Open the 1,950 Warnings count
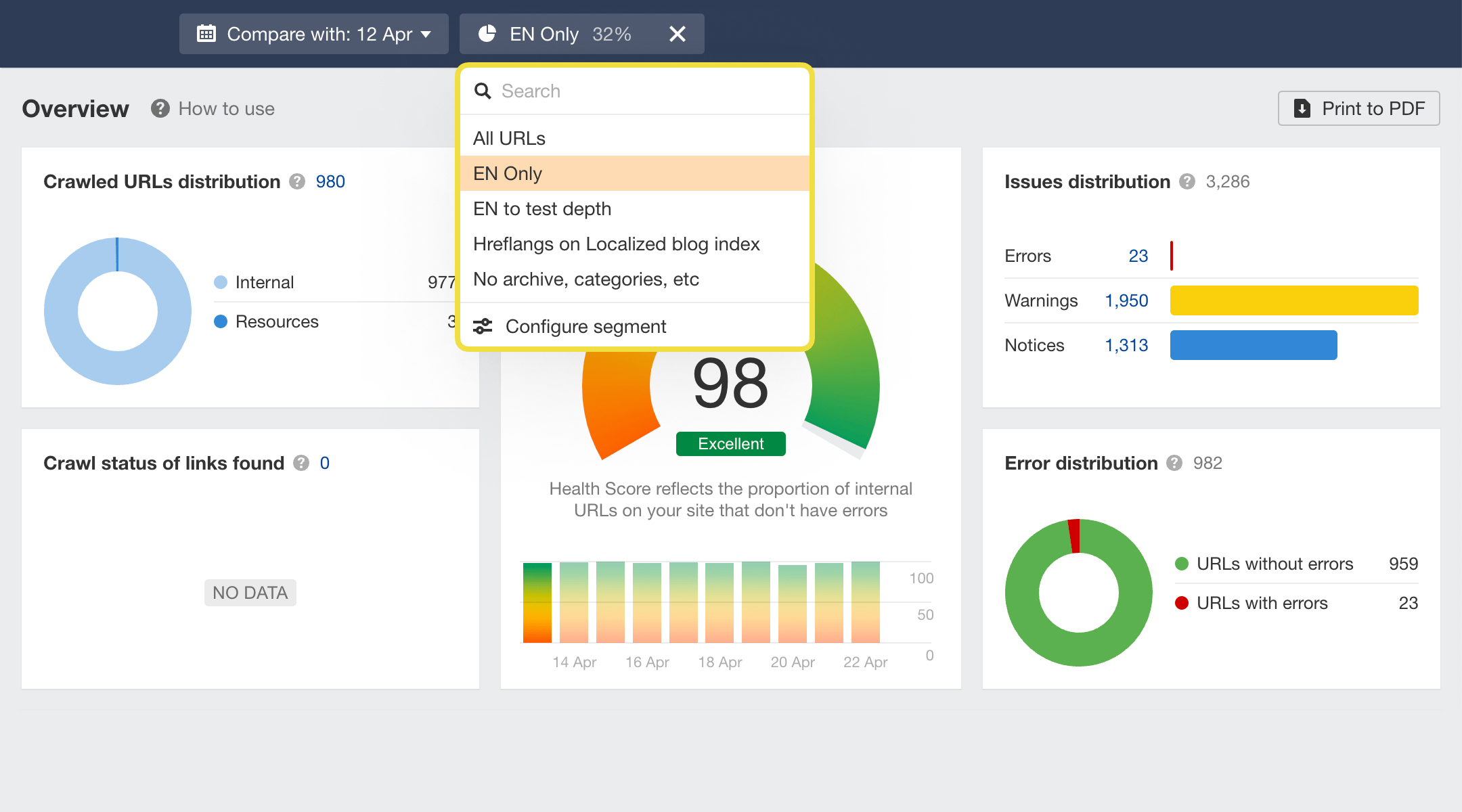1462x812 pixels. point(1127,300)
